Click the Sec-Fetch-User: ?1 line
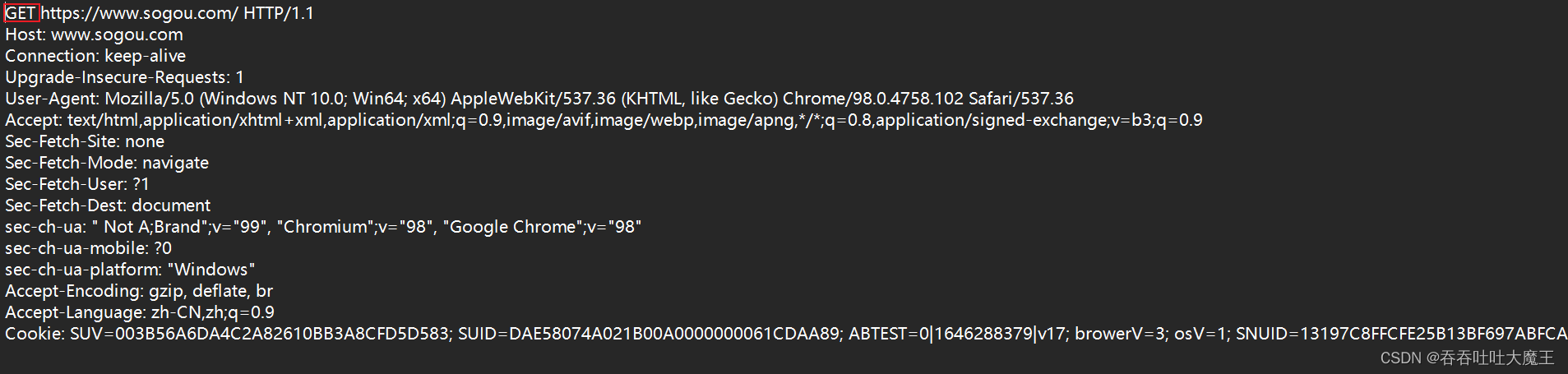This screenshot has width=1568, height=374. [77, 184]
